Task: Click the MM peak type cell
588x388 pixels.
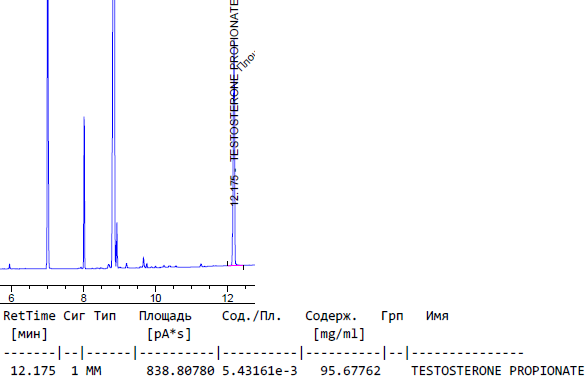Action: click(94, 371)
